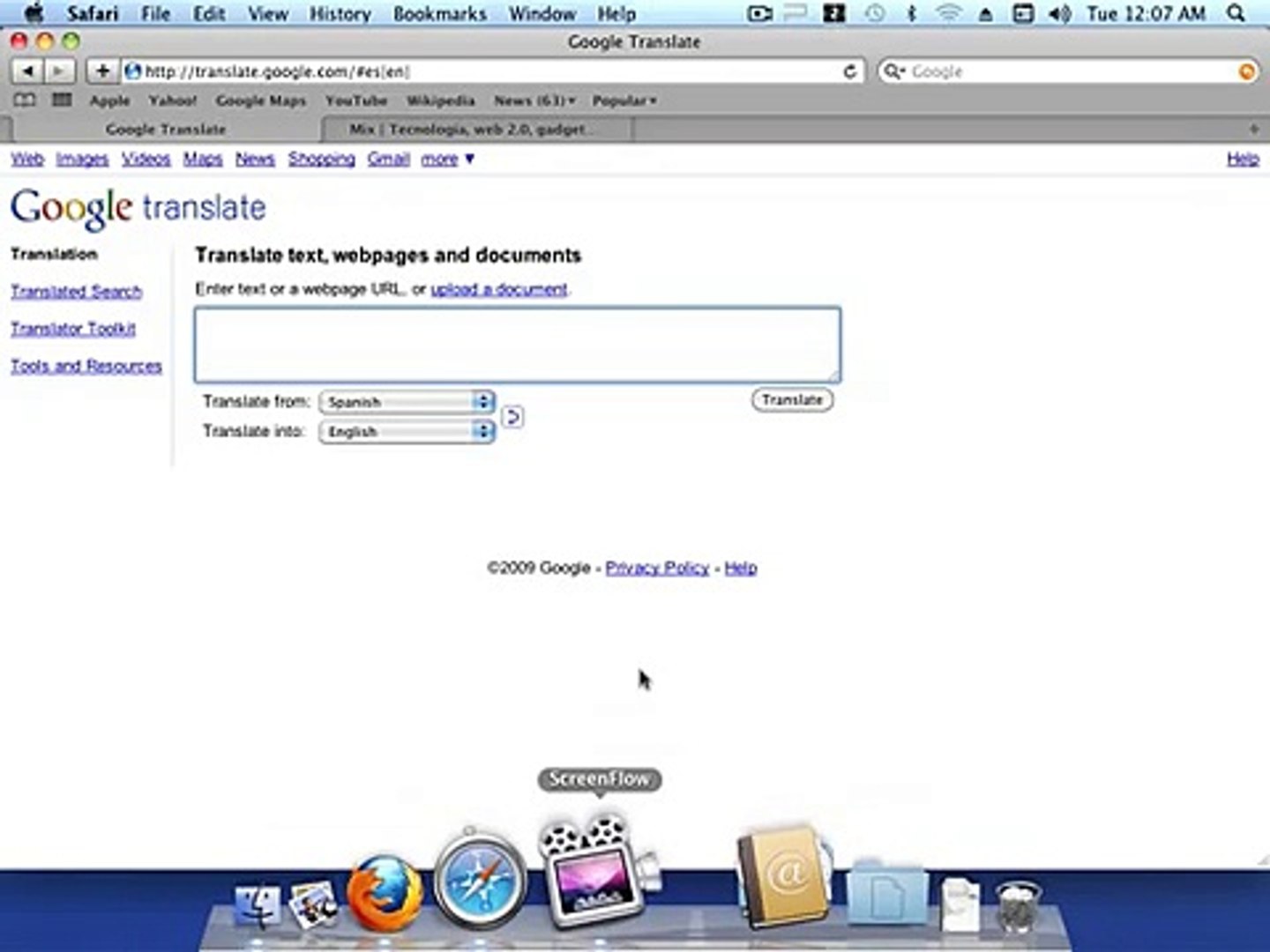Viewport: 1270px width, 952px height.
Task: Open the Window menu
Action: click(x=542, y=13)
